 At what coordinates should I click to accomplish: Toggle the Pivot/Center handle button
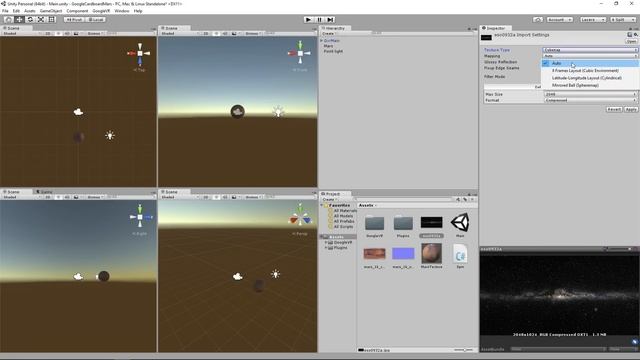click(74, 20)
